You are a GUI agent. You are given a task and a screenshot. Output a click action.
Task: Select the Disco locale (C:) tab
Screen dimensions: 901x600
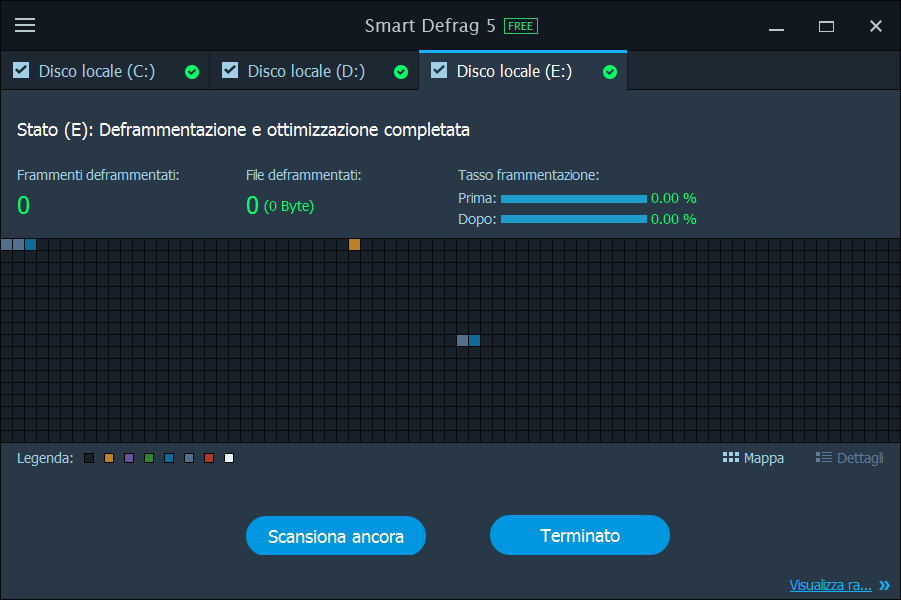pos(96,71)
